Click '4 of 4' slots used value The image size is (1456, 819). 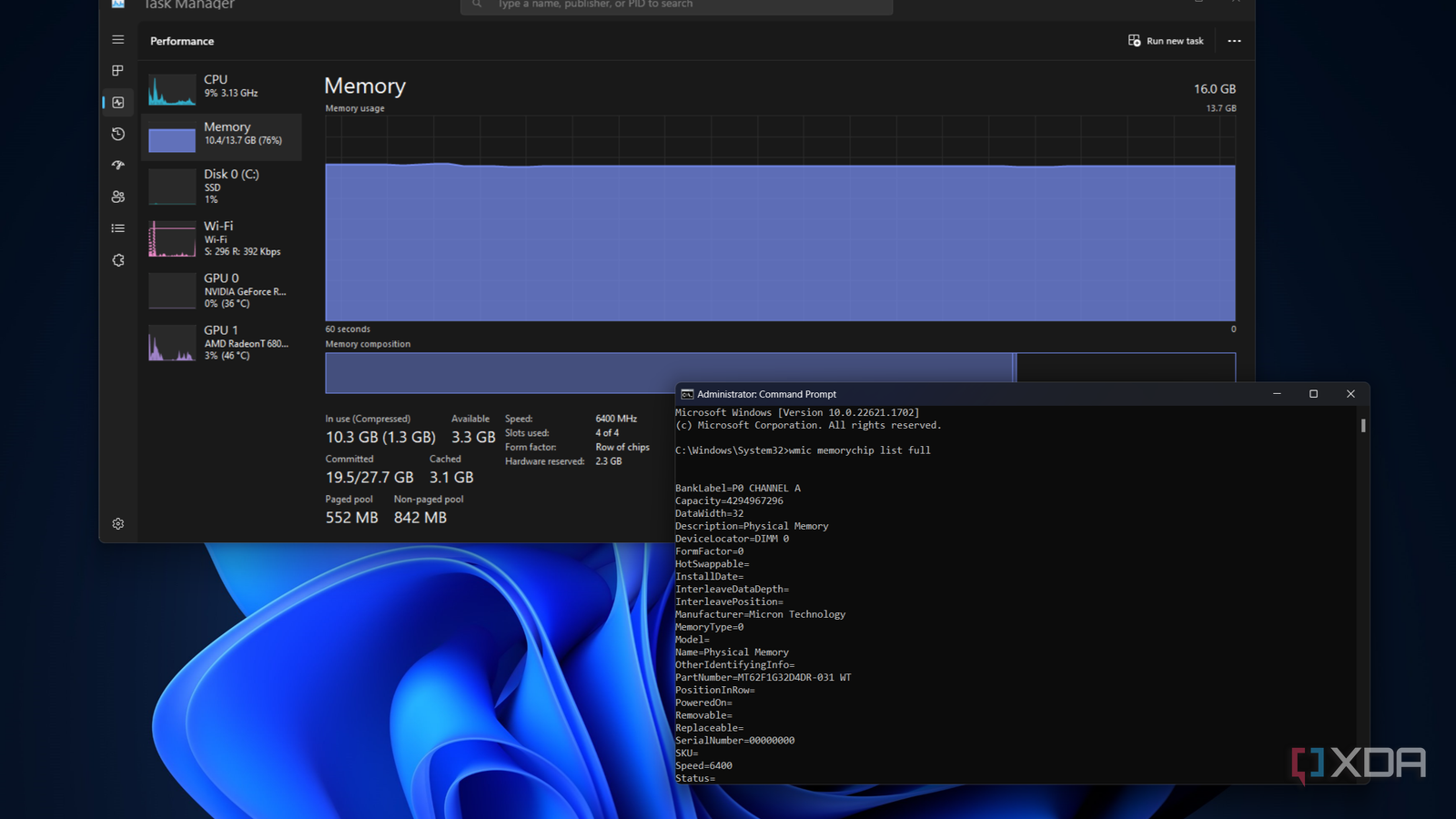tap(607, 433)
